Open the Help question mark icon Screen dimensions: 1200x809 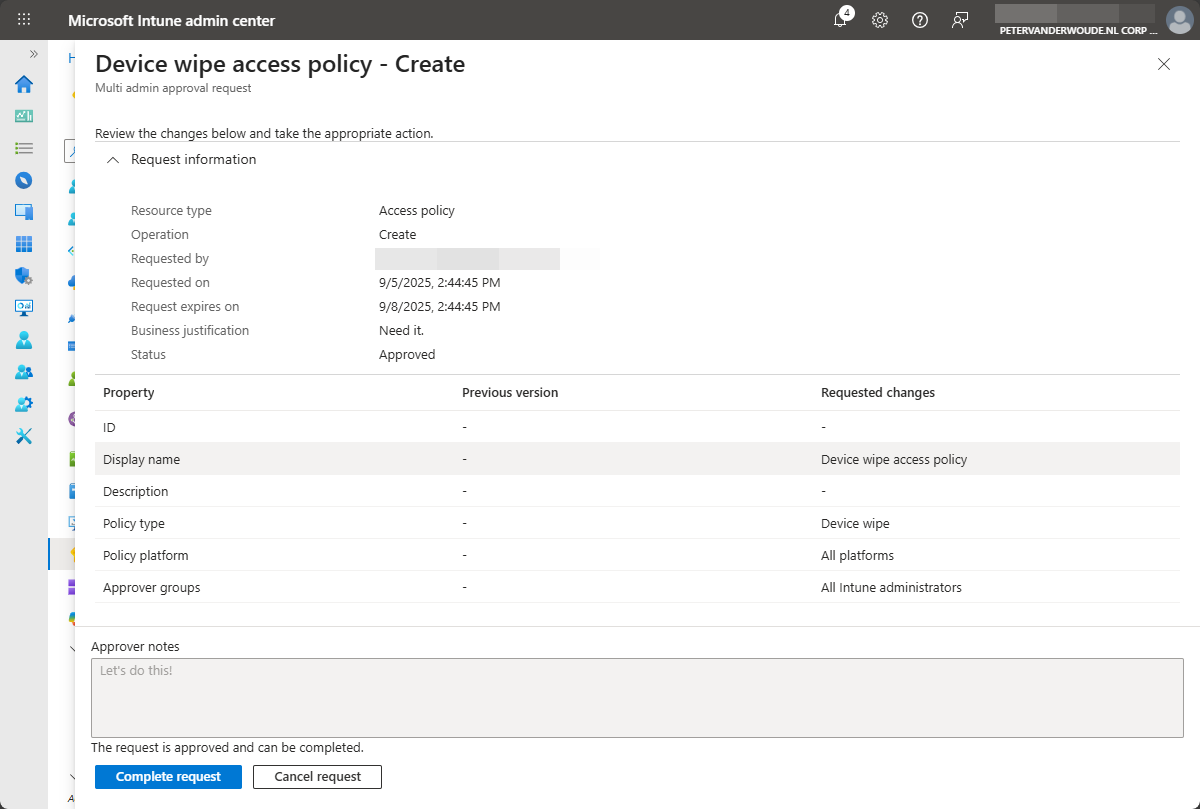pyautogui.click(x=920, y=20)
